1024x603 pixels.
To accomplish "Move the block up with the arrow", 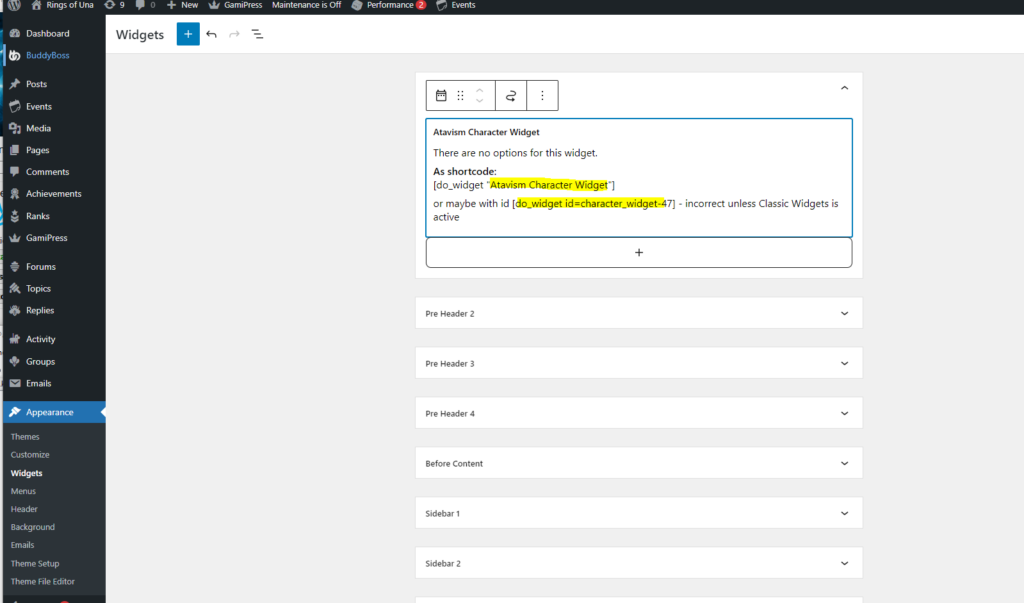I will (x=480, y=90).
